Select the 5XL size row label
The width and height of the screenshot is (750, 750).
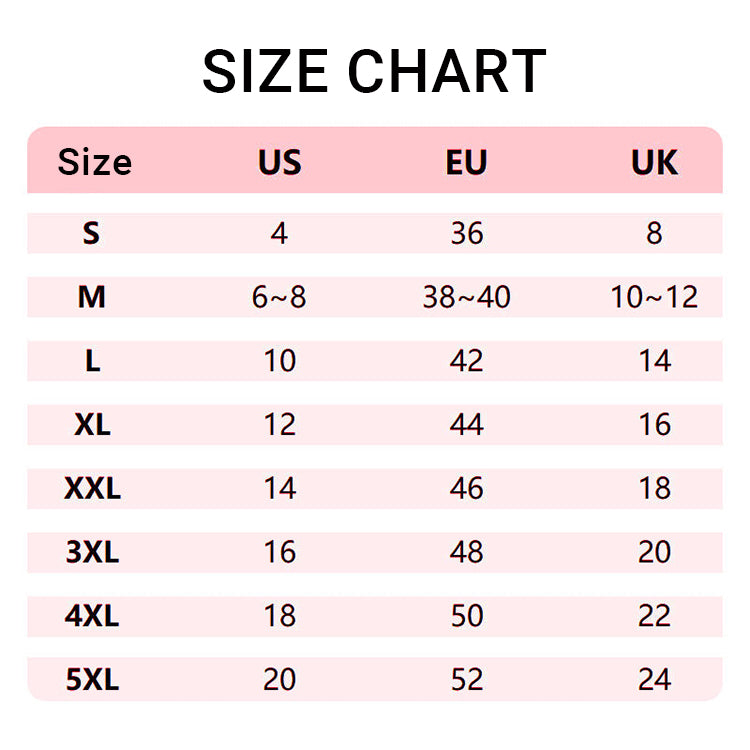coord(92,680)
